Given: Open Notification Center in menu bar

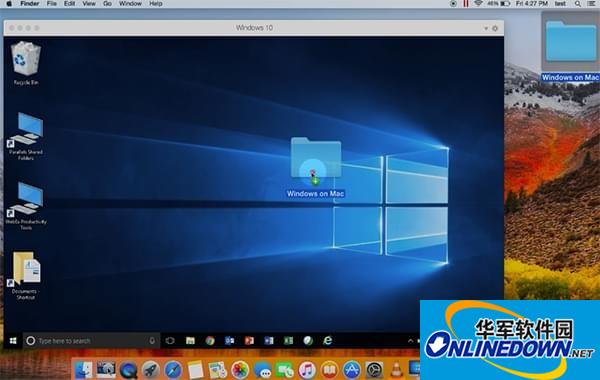Looking at the screenshot, I should (591, 4).
